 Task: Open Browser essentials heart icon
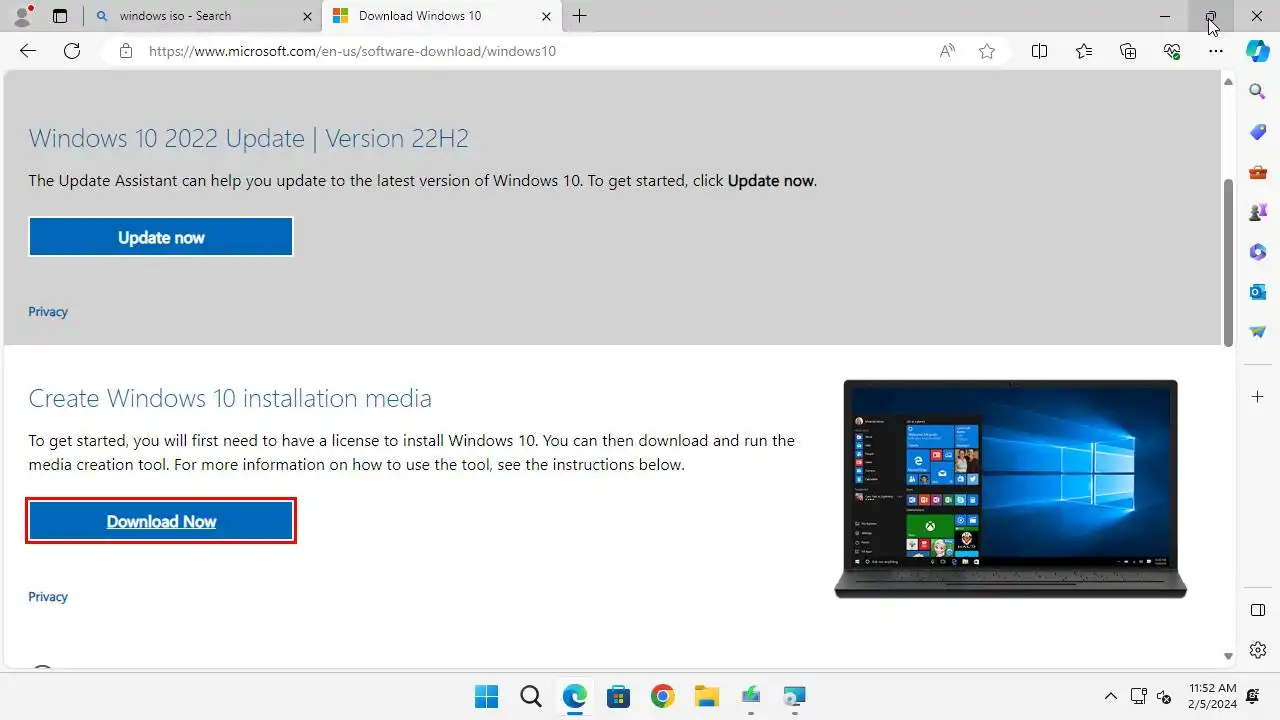pos(1172,51)
